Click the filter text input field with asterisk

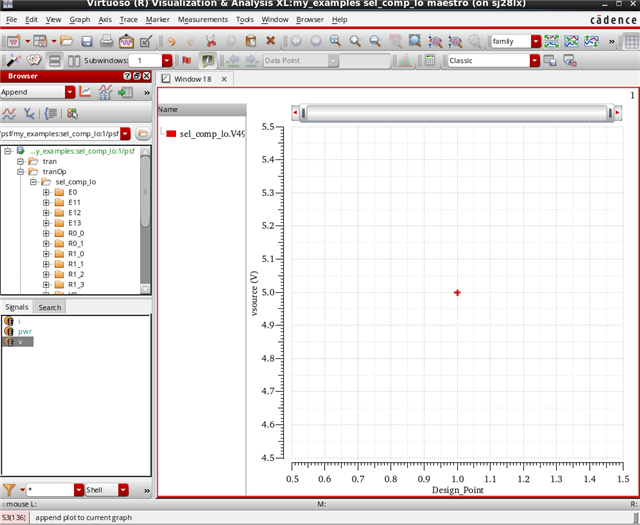[51, 489]
